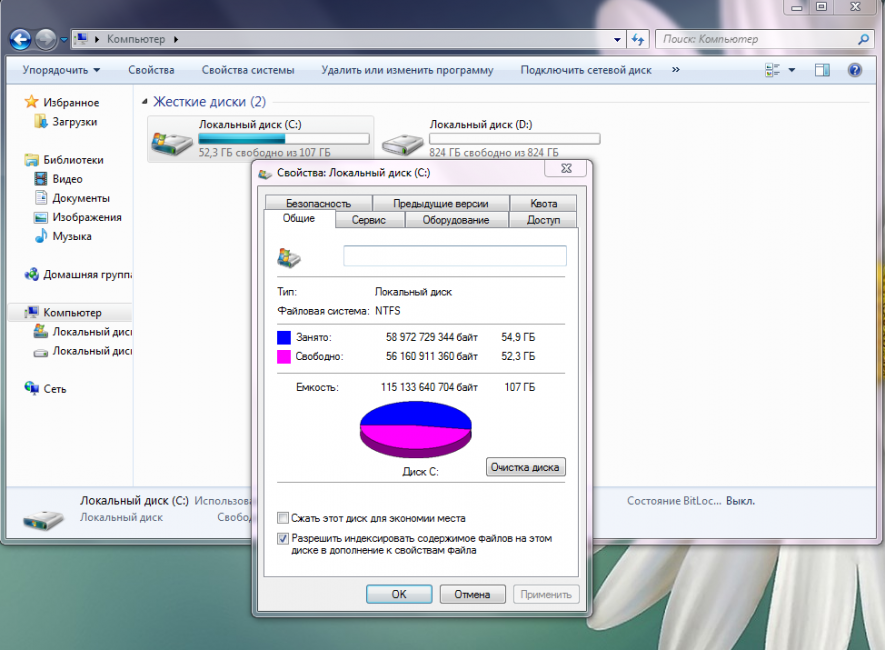Click the drive label text field
885x650 pixels.
[x=455, y=256]
